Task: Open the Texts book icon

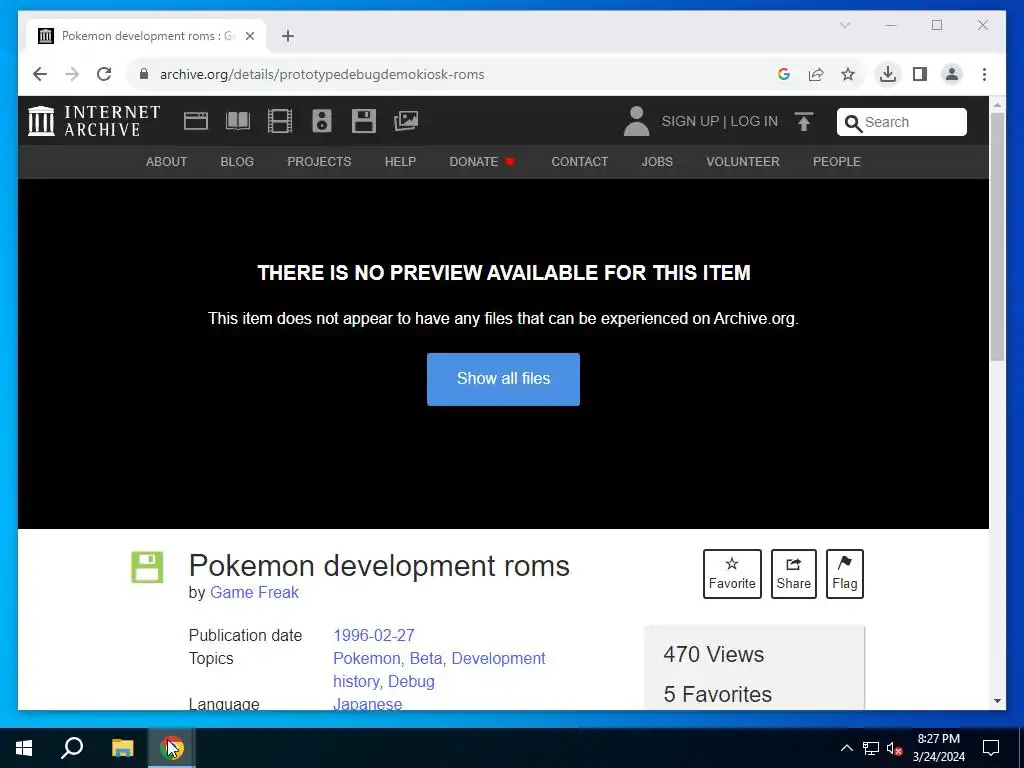Action: (238, 121)
